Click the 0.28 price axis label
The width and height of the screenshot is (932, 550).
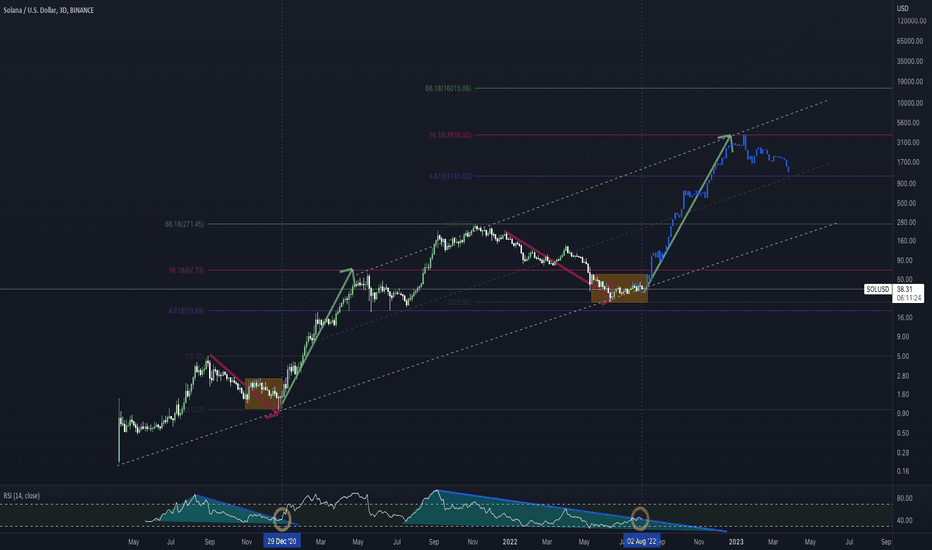pyautogui.click(x=902, y=452)
